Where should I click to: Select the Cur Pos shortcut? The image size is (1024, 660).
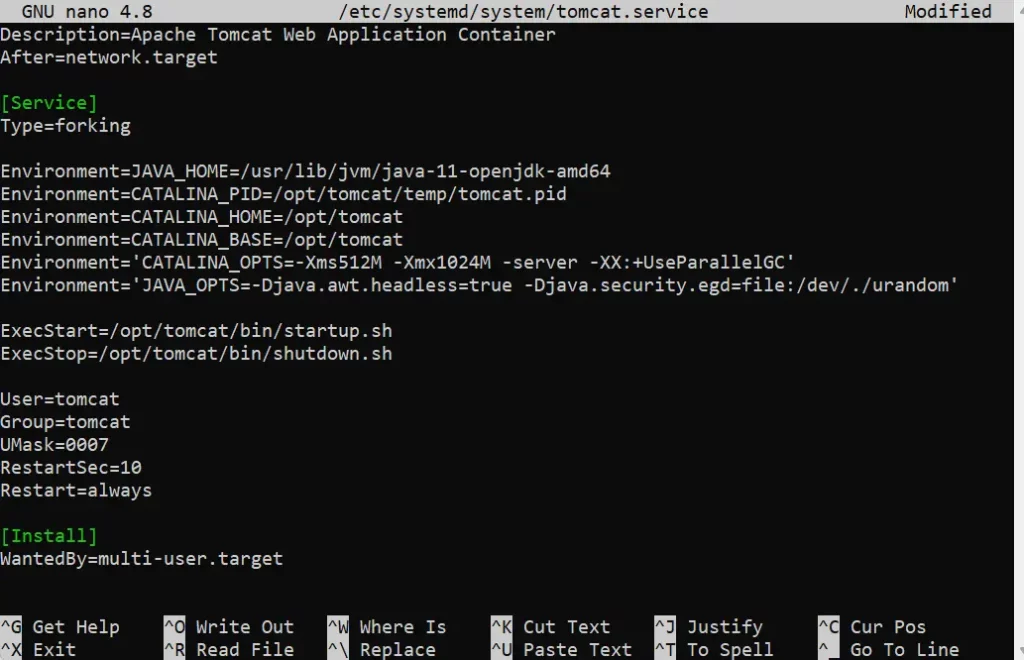click(x=888, y=627)
